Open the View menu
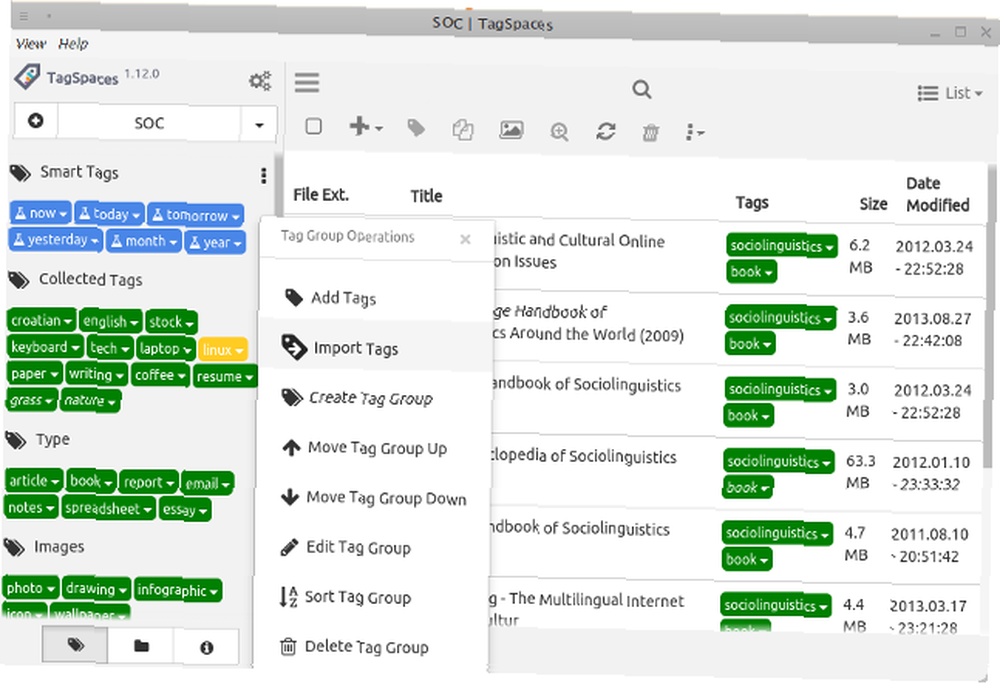 pos(31,44)
